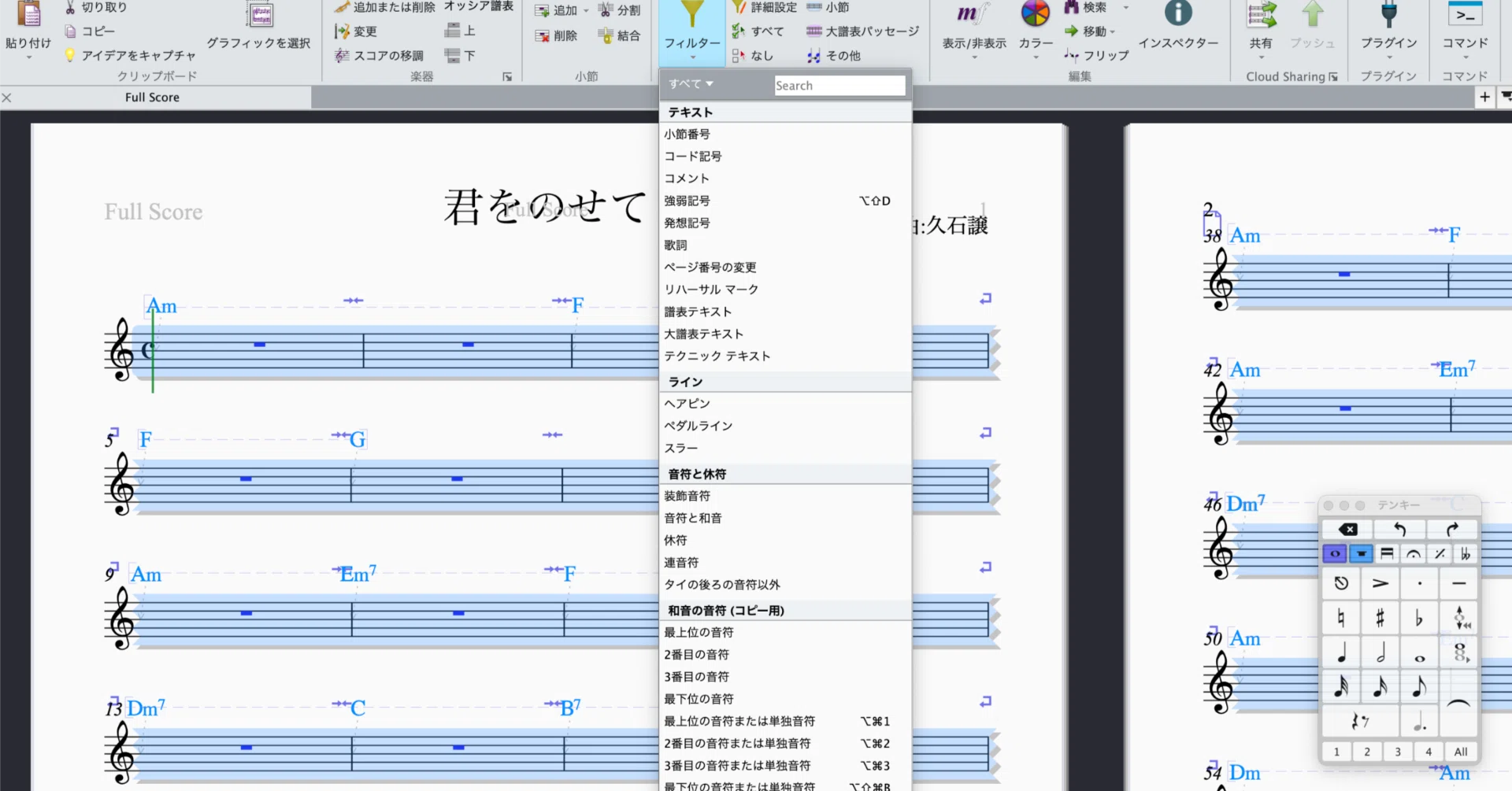1512x791 pixels.
Task: Toggle the tenuto dash on keypad
Action: click(1458, 583)
